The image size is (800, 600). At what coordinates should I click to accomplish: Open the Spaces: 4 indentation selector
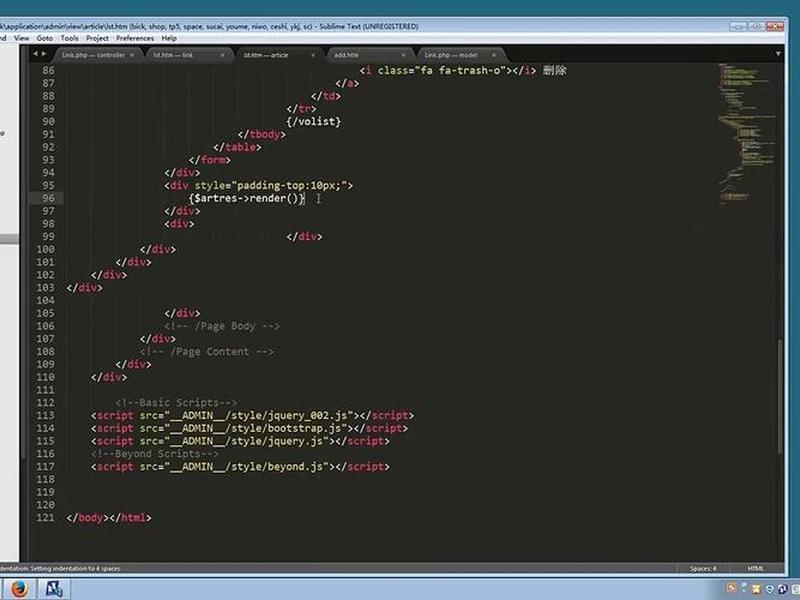703,568
